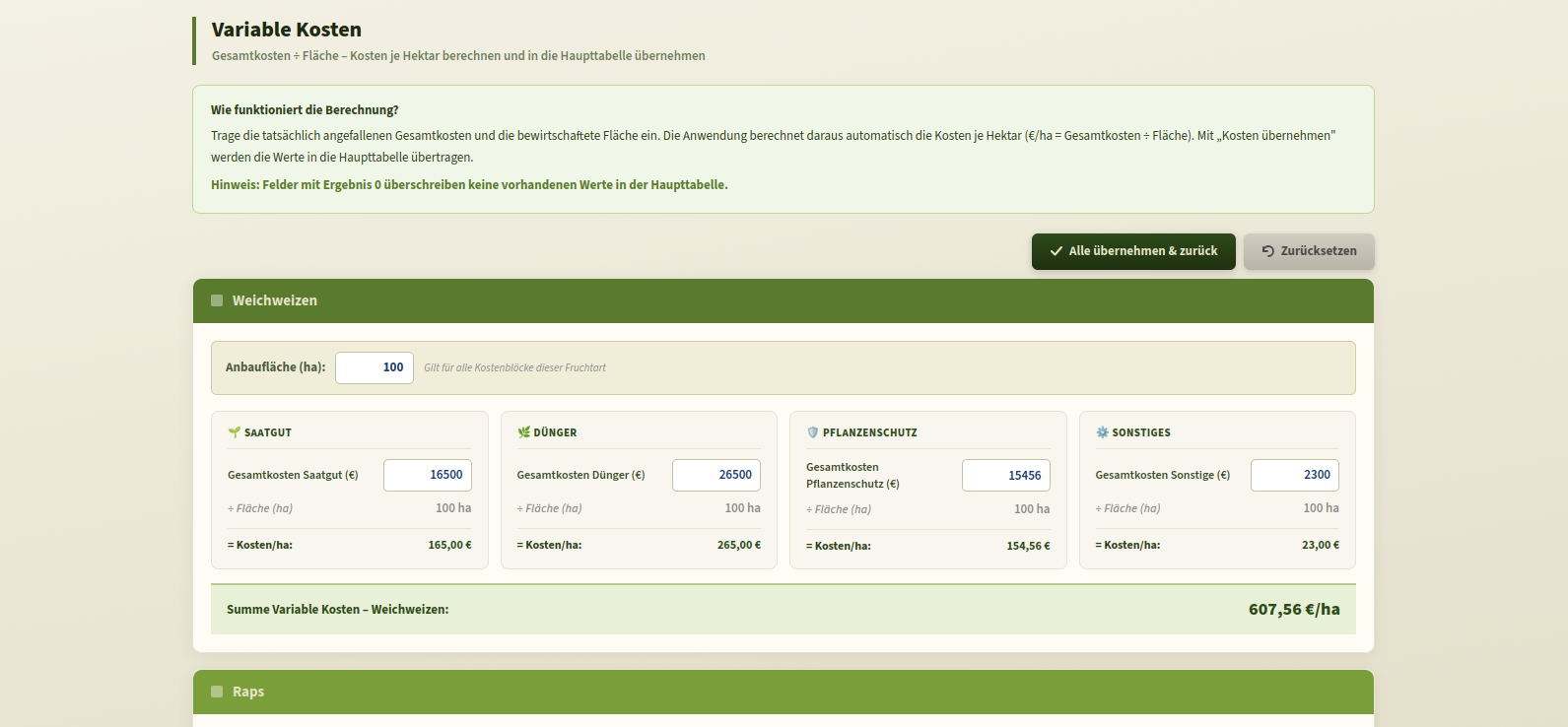Screen dimensions: 1568x727
Task: Click into the Gesamtkosten Pflanzenschutz field
Action: pyautogui.click(x=1005, y=476)
